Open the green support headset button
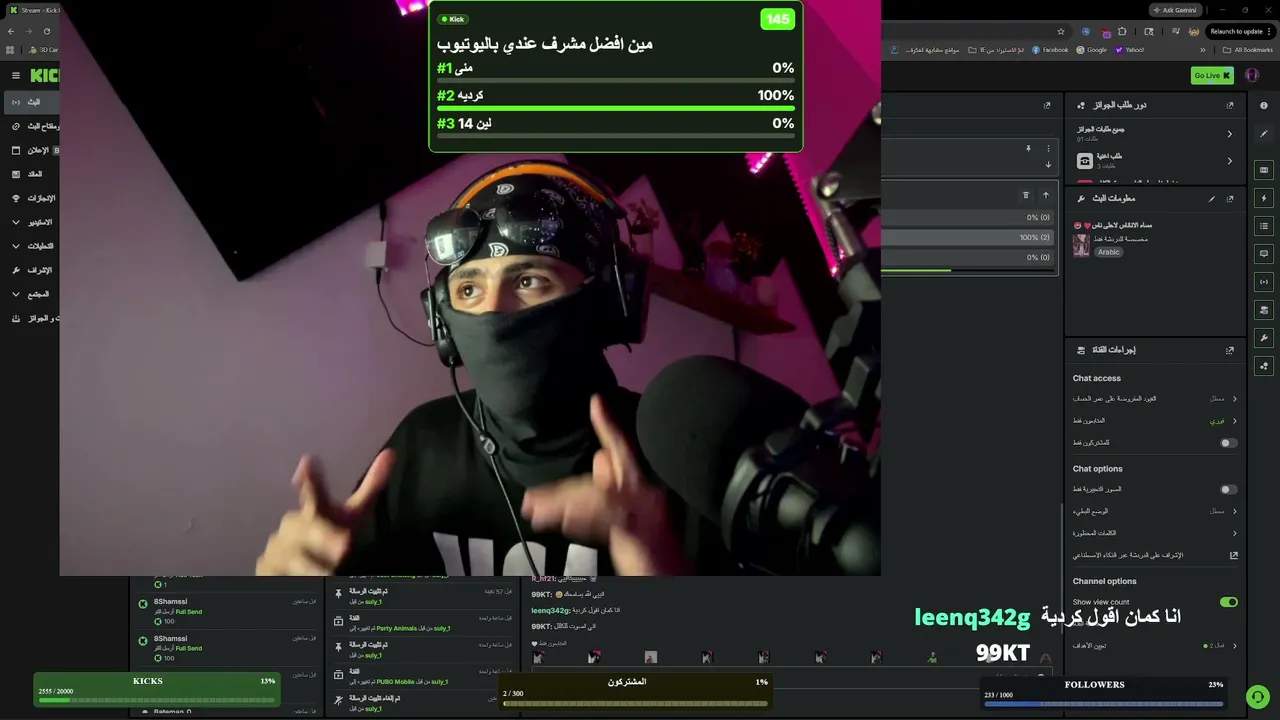Viewport: 1280px width, 720px height. [1257, 696]
